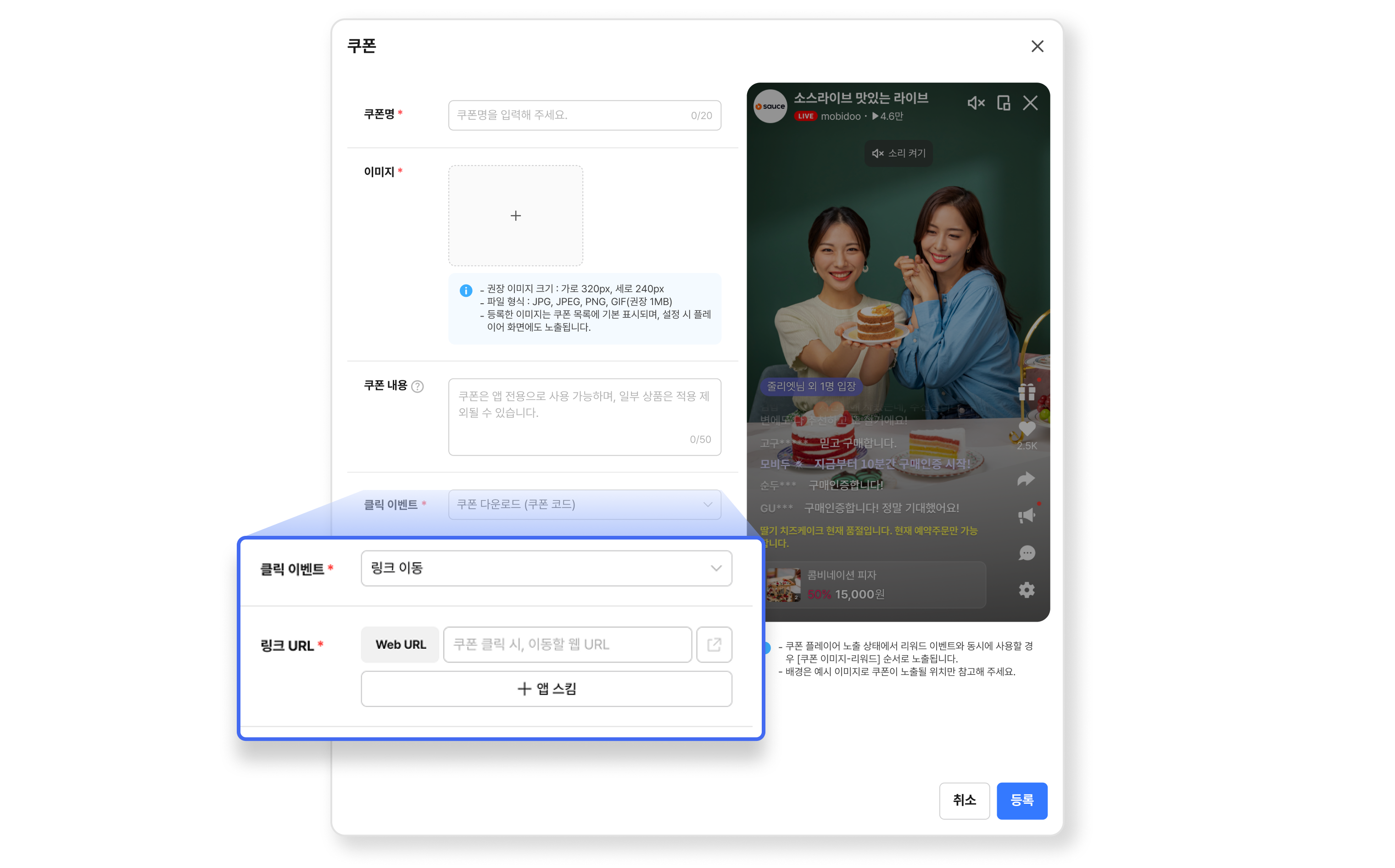
Task: Click the 등록 register button
Action: [x=1021, y=800]
